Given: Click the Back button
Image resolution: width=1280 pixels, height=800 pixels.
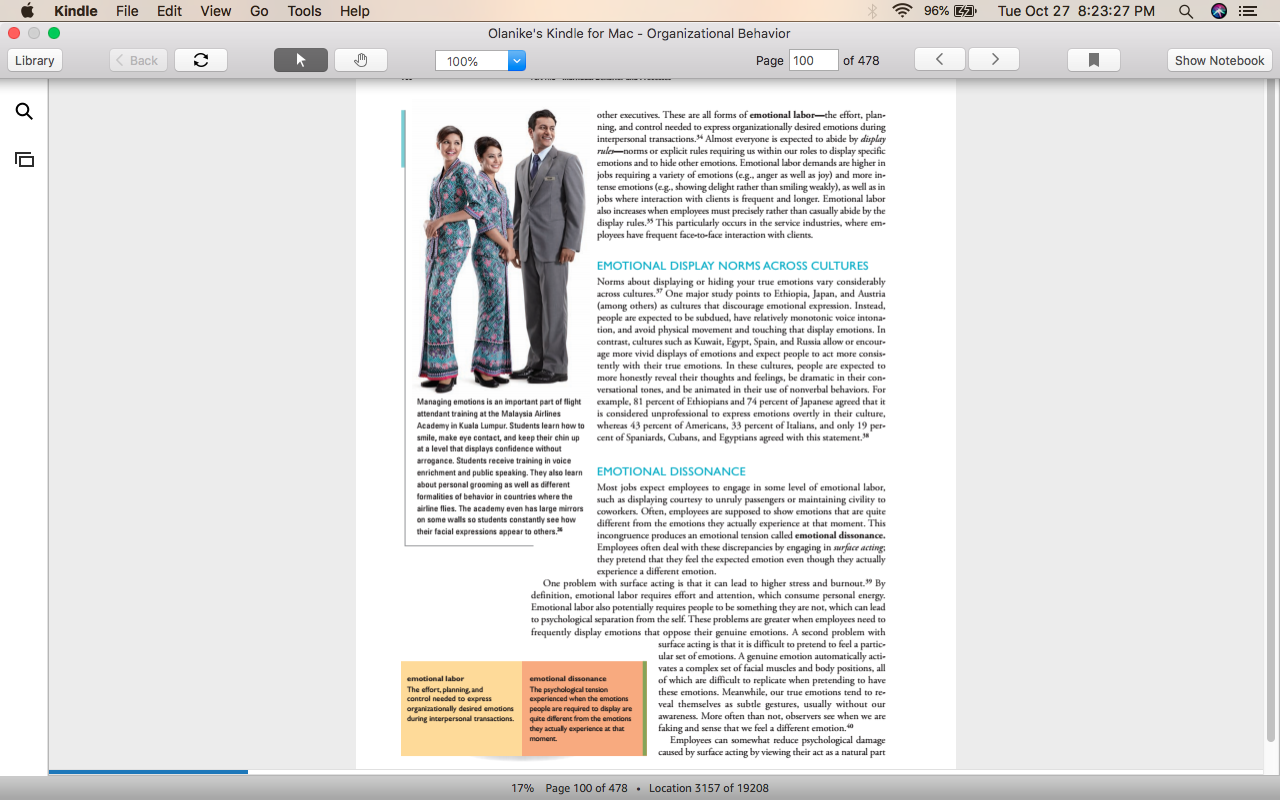Looking at the screenshot, I should tap(138, 60).
